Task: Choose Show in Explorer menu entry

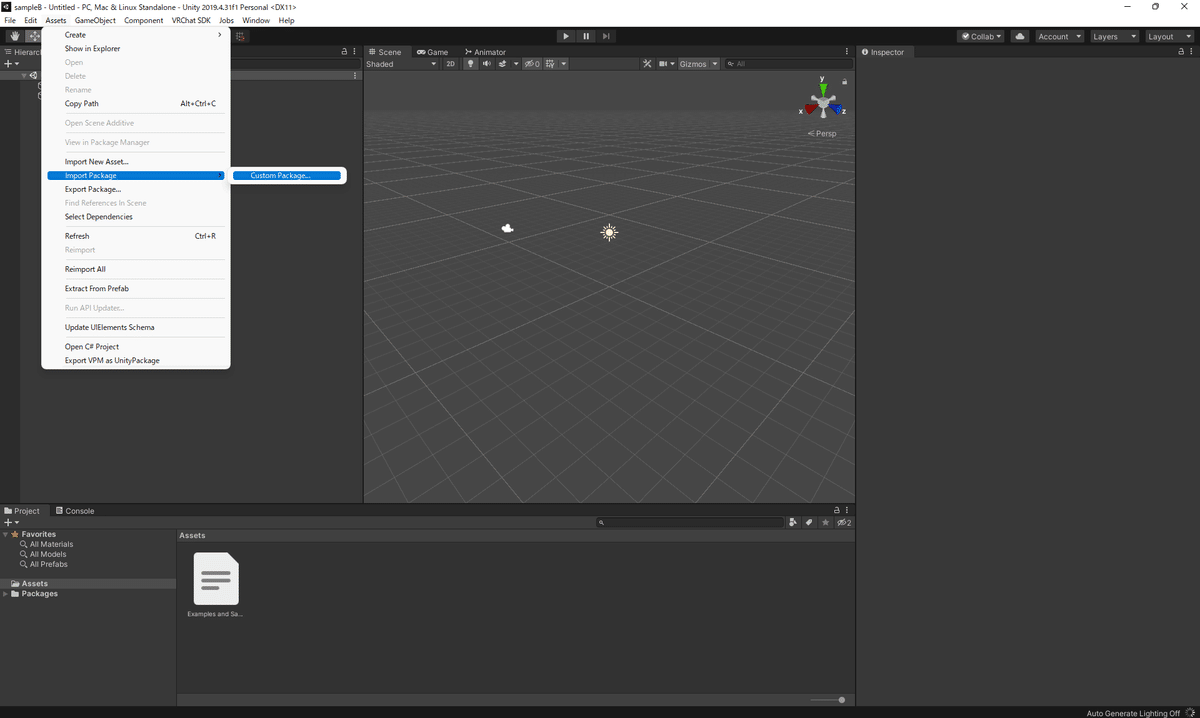Action: [136, 48]
